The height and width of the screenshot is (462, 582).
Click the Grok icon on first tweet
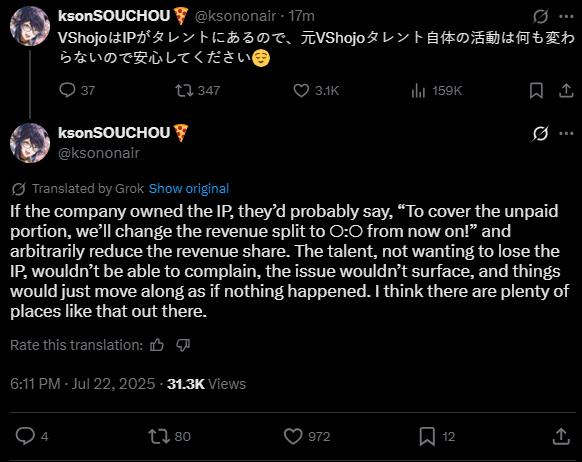[540, 16]
